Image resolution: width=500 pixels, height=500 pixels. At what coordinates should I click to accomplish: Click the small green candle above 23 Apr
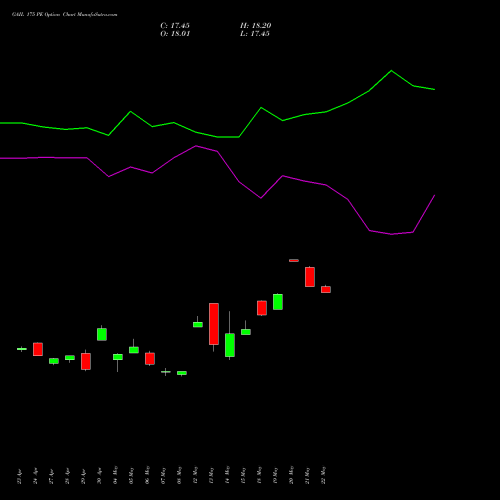(22, 349)
